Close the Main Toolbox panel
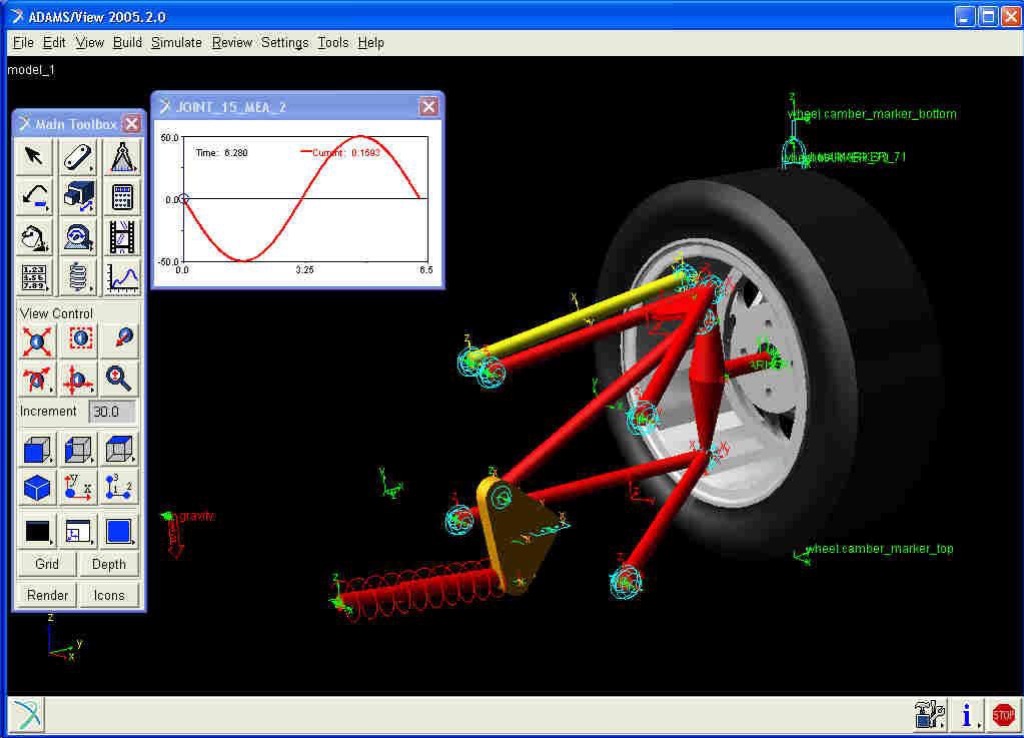This screenshot has height=738, width=1024. point(132,123)
